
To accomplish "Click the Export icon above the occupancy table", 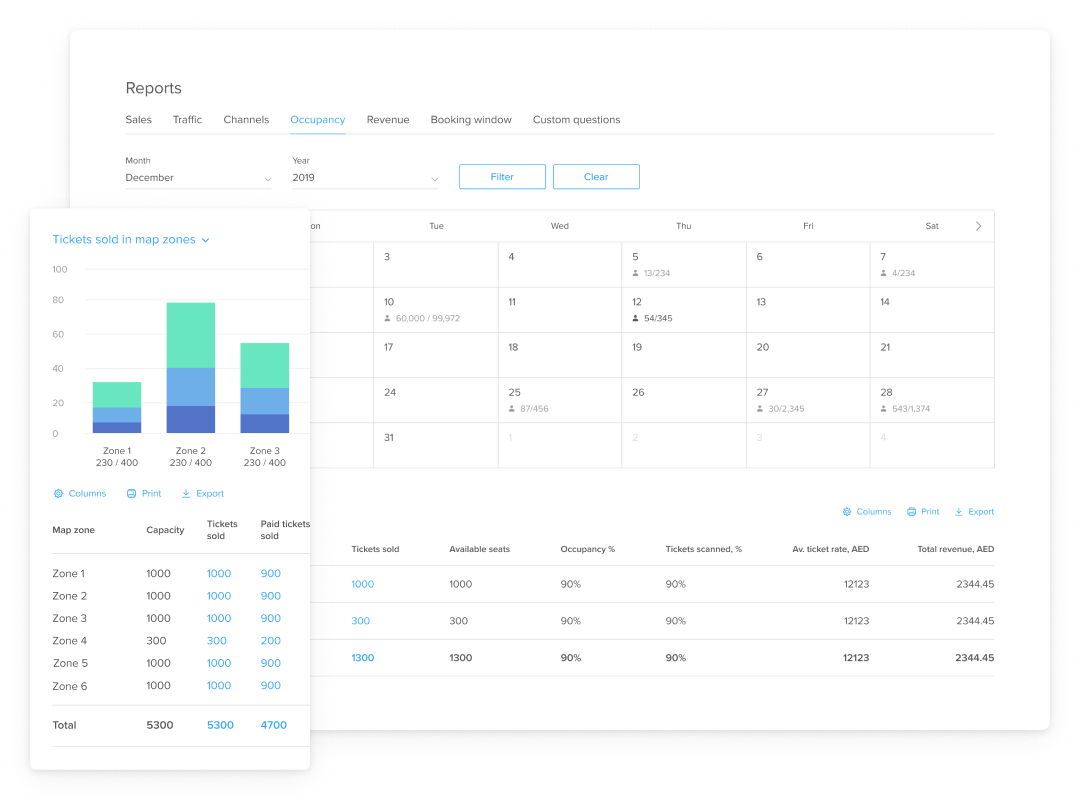I will click(960, 511).
